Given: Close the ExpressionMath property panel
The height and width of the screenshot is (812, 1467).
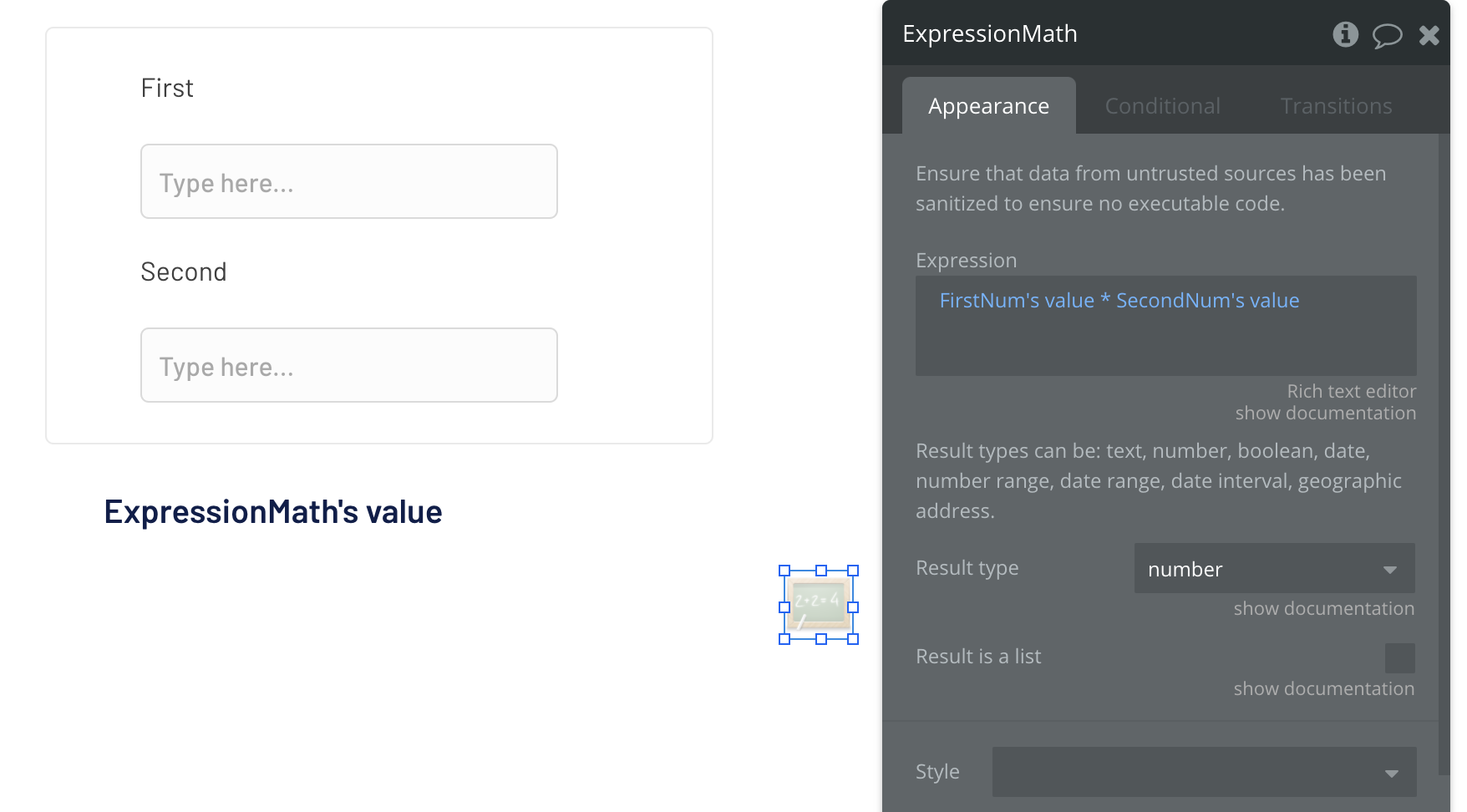Looking at the screenshot, I should click(x=1429, y=35).
